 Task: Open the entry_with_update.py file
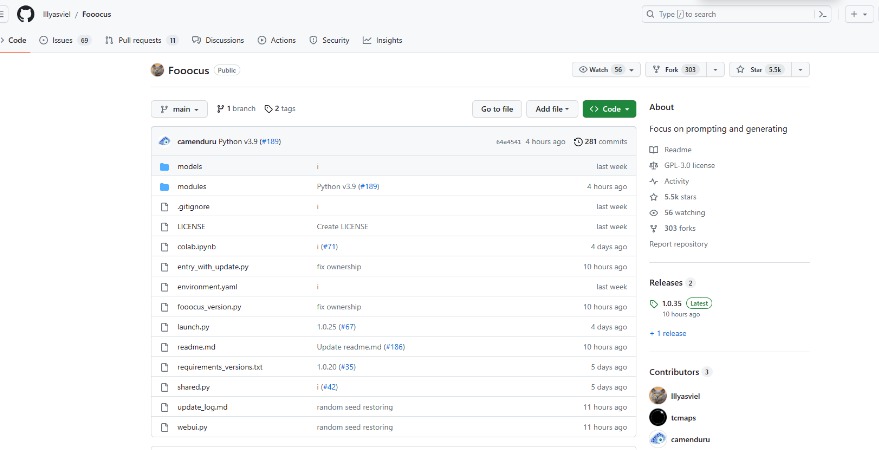tap(213, 267)
